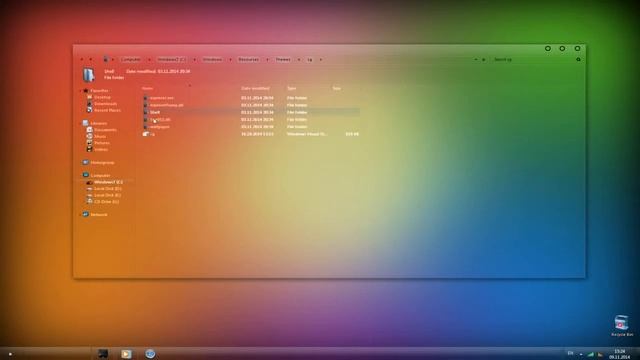Show hidden tray icons arrow

coord(581,354)
